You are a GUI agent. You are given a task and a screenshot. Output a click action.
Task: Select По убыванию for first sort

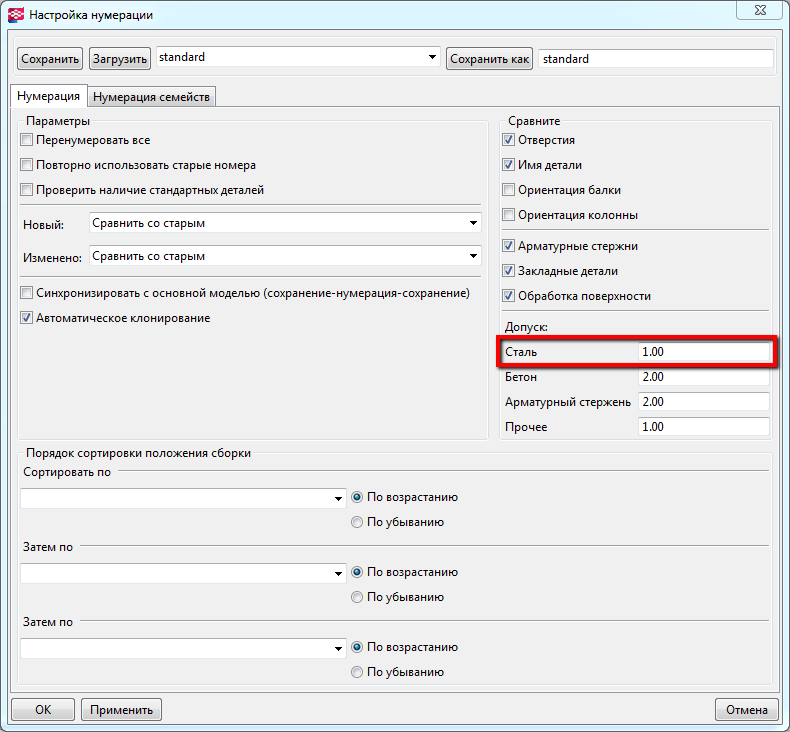pyautogui.click(x=357, y=522)
